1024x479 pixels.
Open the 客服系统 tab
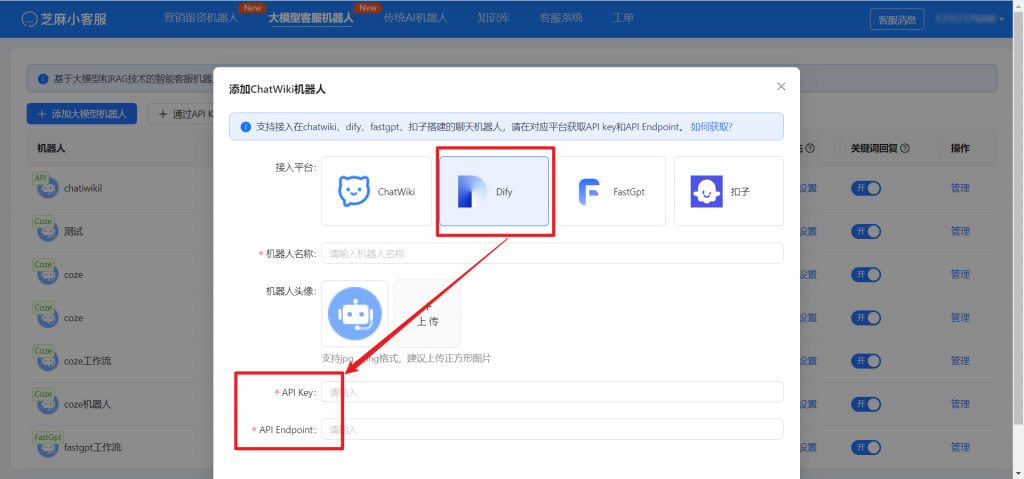561,18
